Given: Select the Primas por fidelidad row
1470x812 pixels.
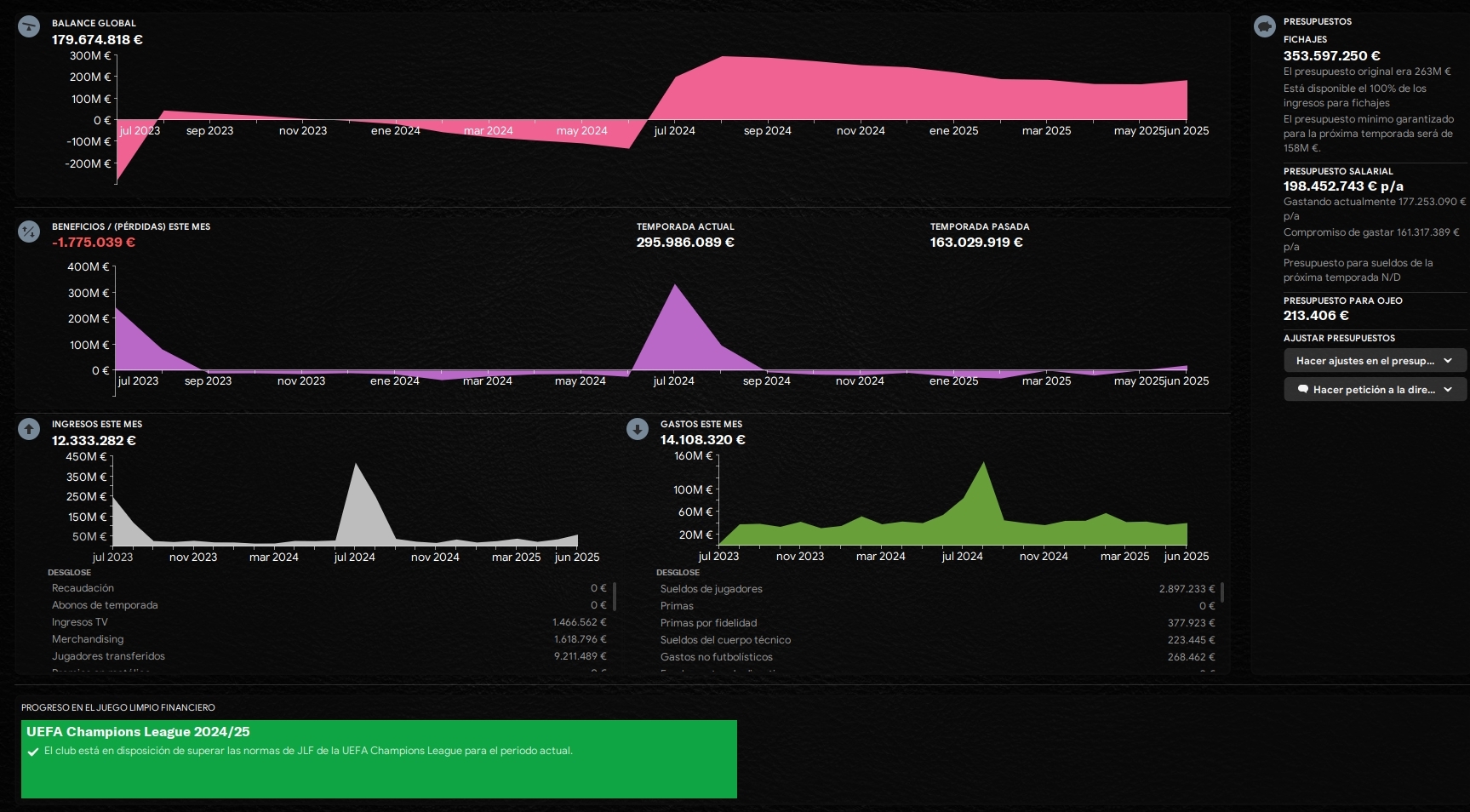Looking at the screenshot, I should pyautogui.click(x=937, y=623).
